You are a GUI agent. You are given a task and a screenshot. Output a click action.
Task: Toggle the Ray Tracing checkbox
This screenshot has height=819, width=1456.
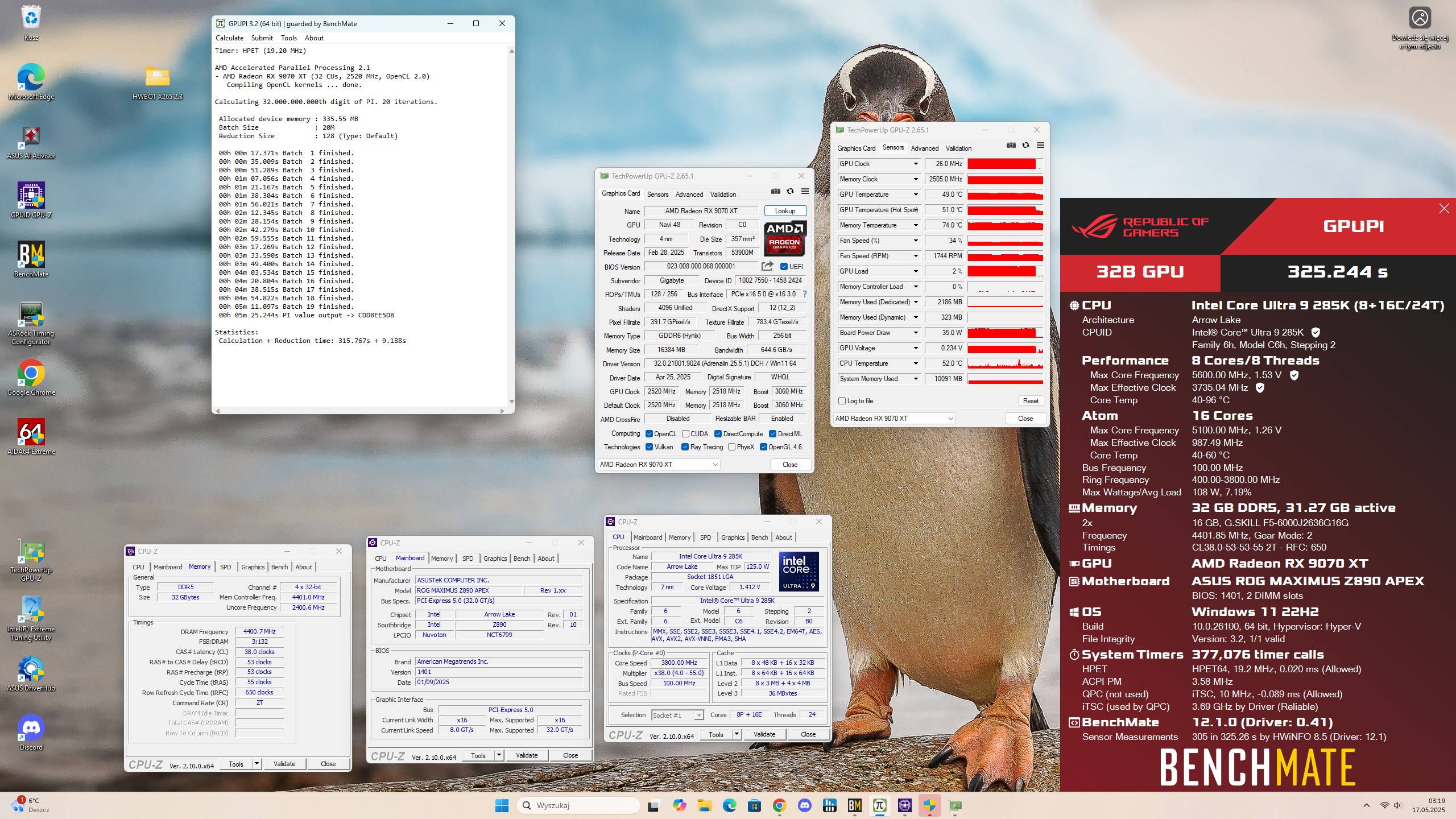tap(685, 447)
